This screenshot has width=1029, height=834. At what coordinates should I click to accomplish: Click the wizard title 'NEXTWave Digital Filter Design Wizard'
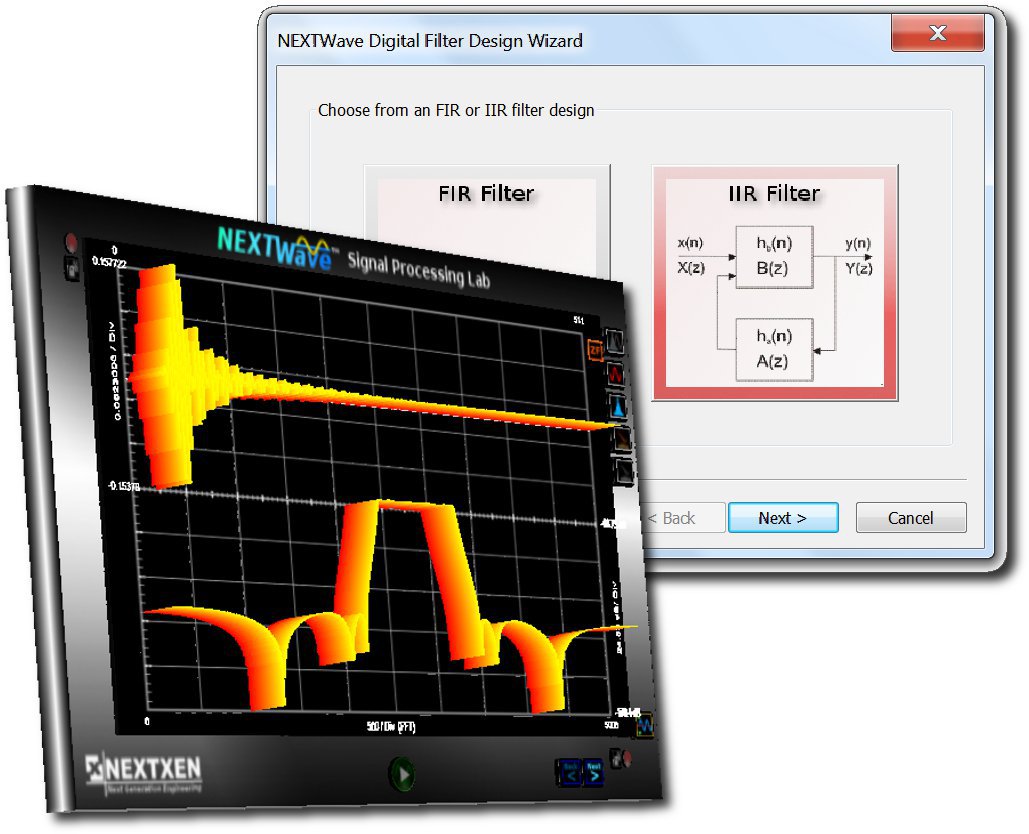pyautogui.click(x=430, y=41)
